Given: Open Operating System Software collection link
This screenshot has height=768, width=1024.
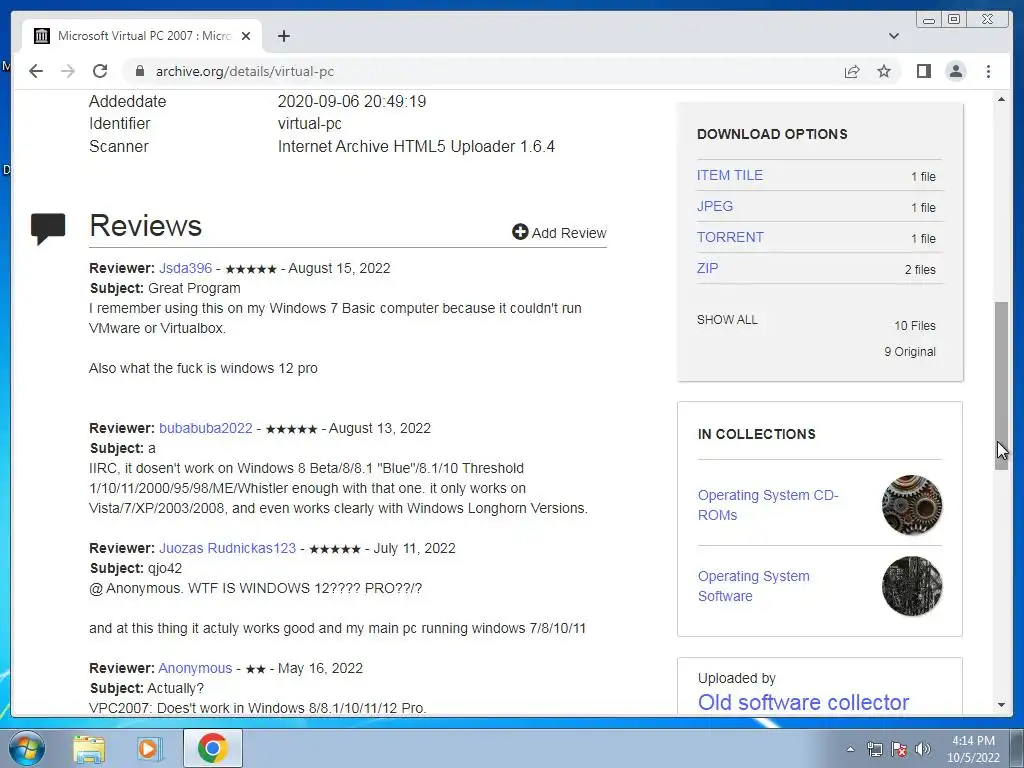Looking at the screenshot, I should pos(754,586).
